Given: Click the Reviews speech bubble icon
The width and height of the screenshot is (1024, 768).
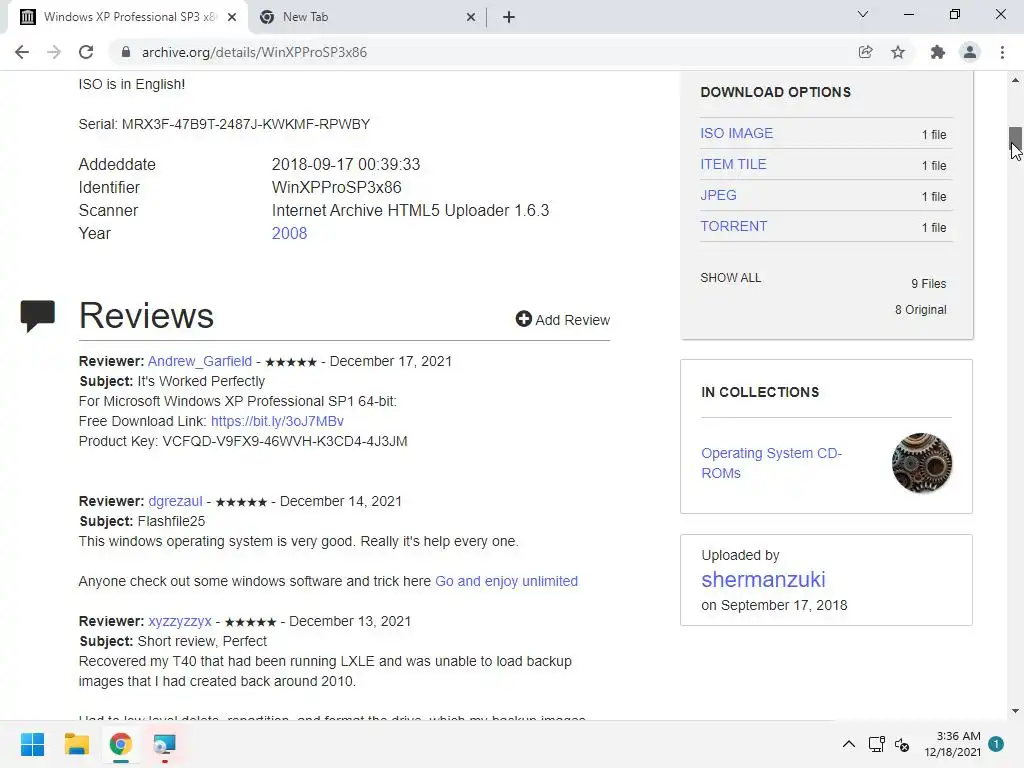Looking at the screenshot, I should (38, 316).
